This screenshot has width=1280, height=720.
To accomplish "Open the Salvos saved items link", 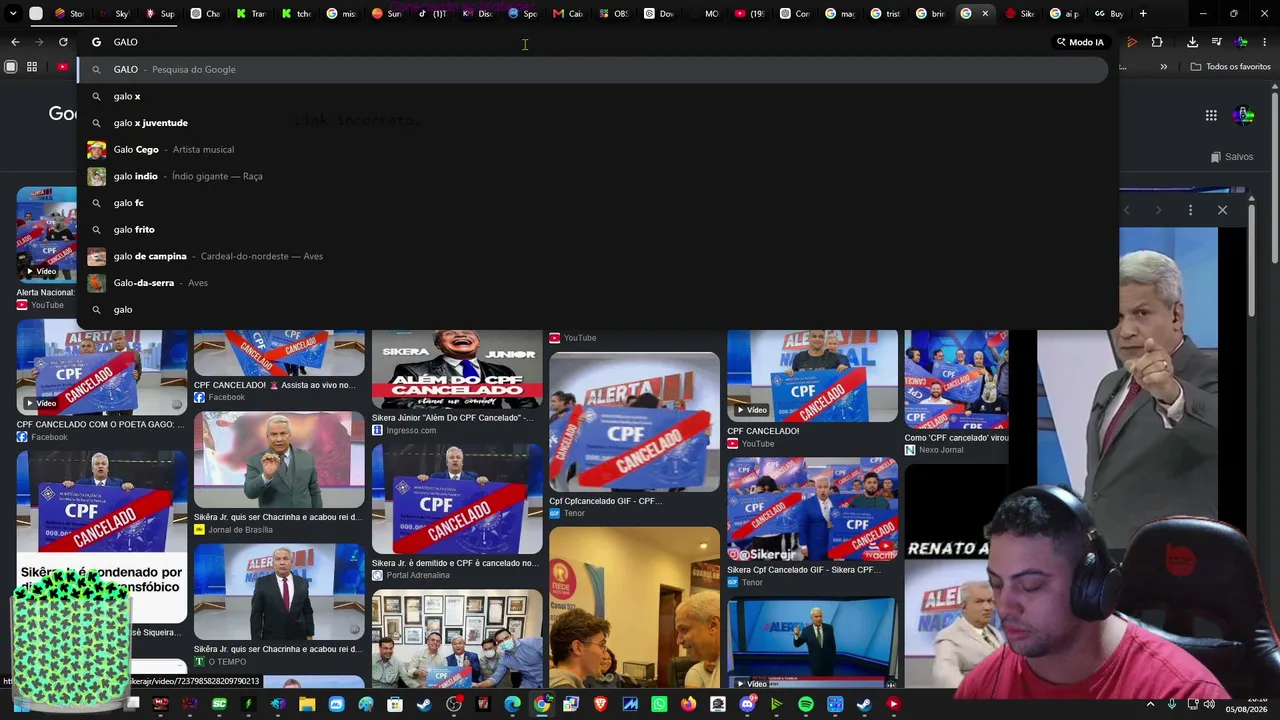I will tap(1231, 157).
